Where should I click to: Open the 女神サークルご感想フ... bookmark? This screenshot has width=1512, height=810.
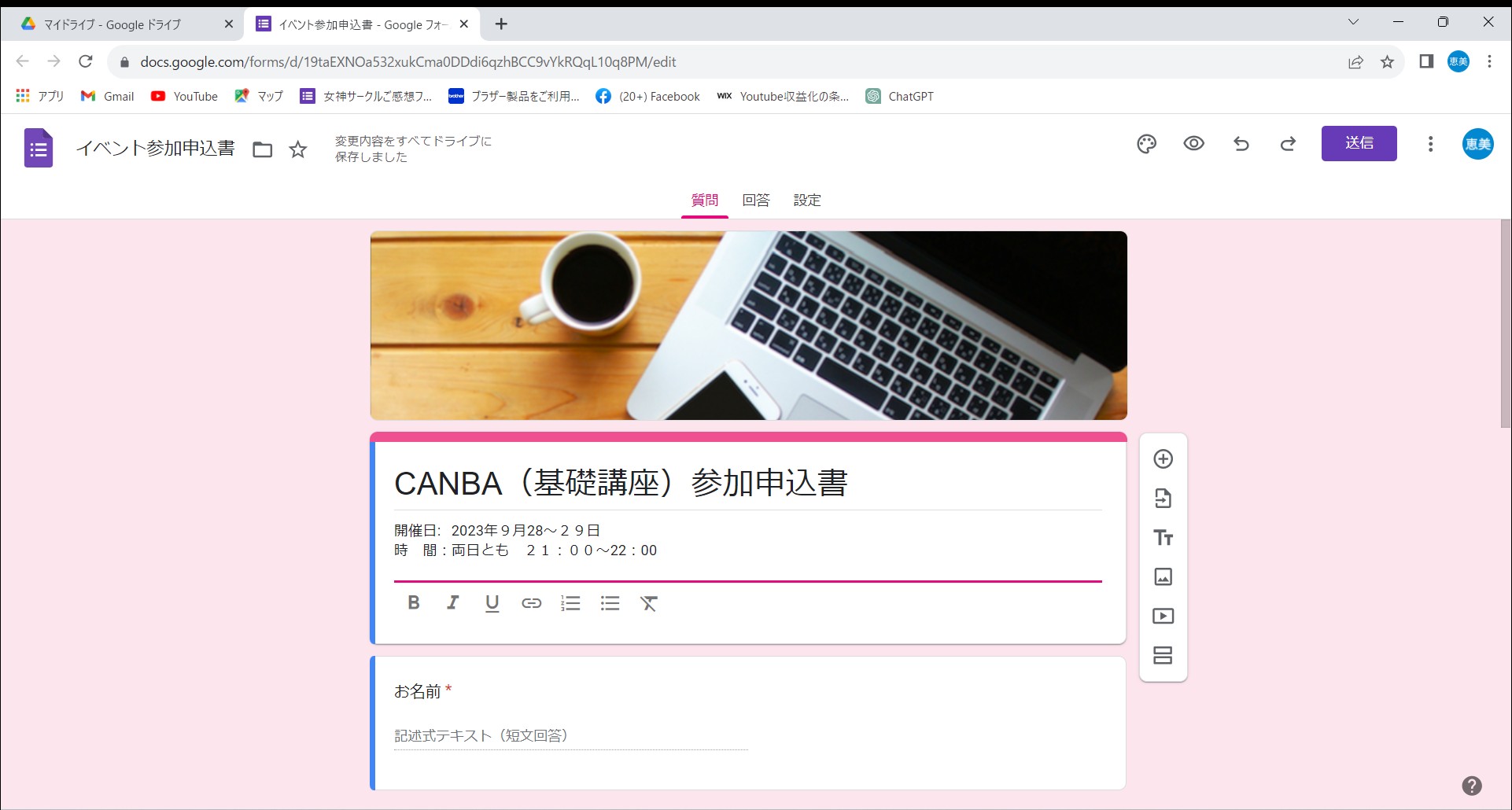(x=367, y=96)
